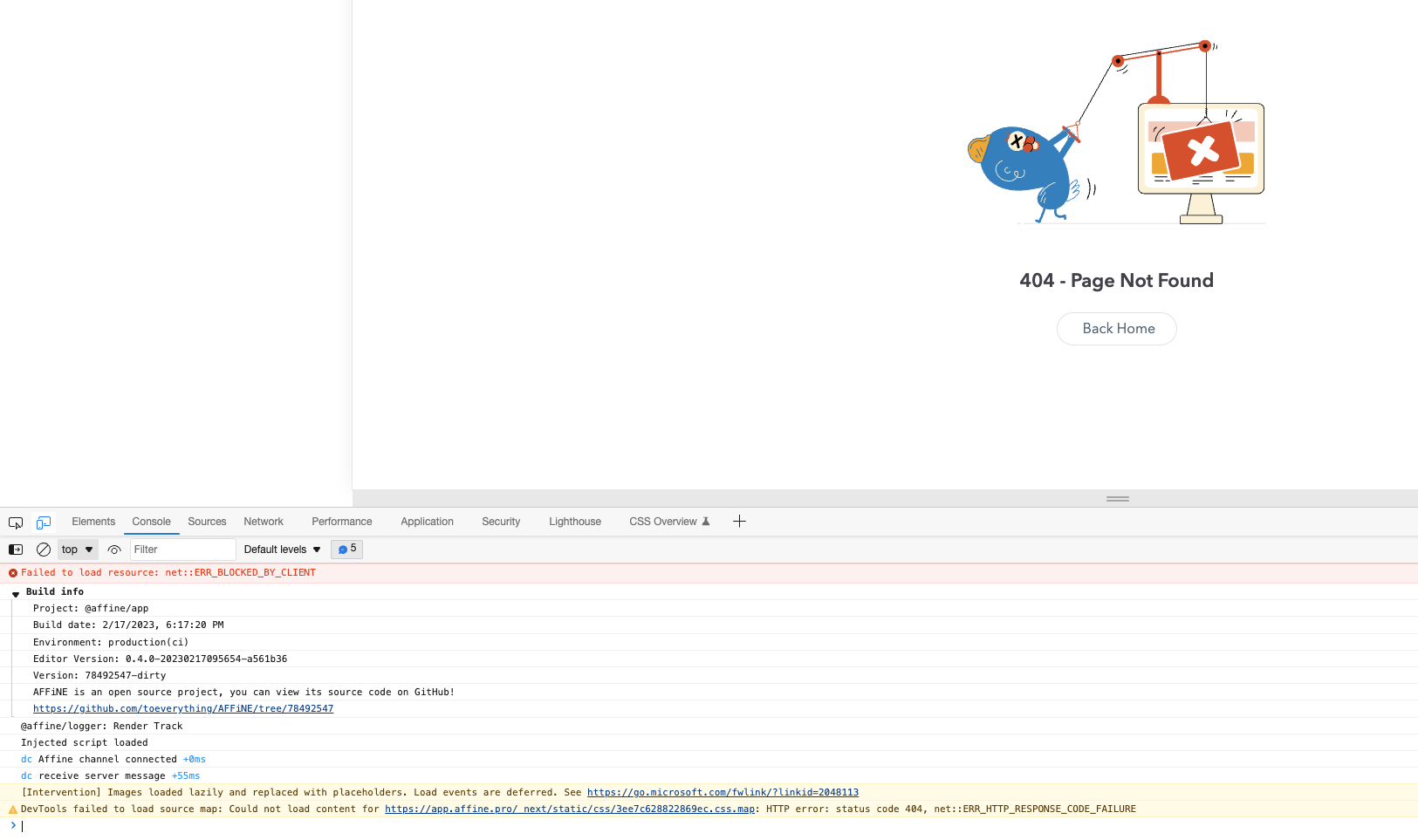Viewport: 1418px width, 840px height.
Task: Select the inspect element icon
Action: (15, 522)
